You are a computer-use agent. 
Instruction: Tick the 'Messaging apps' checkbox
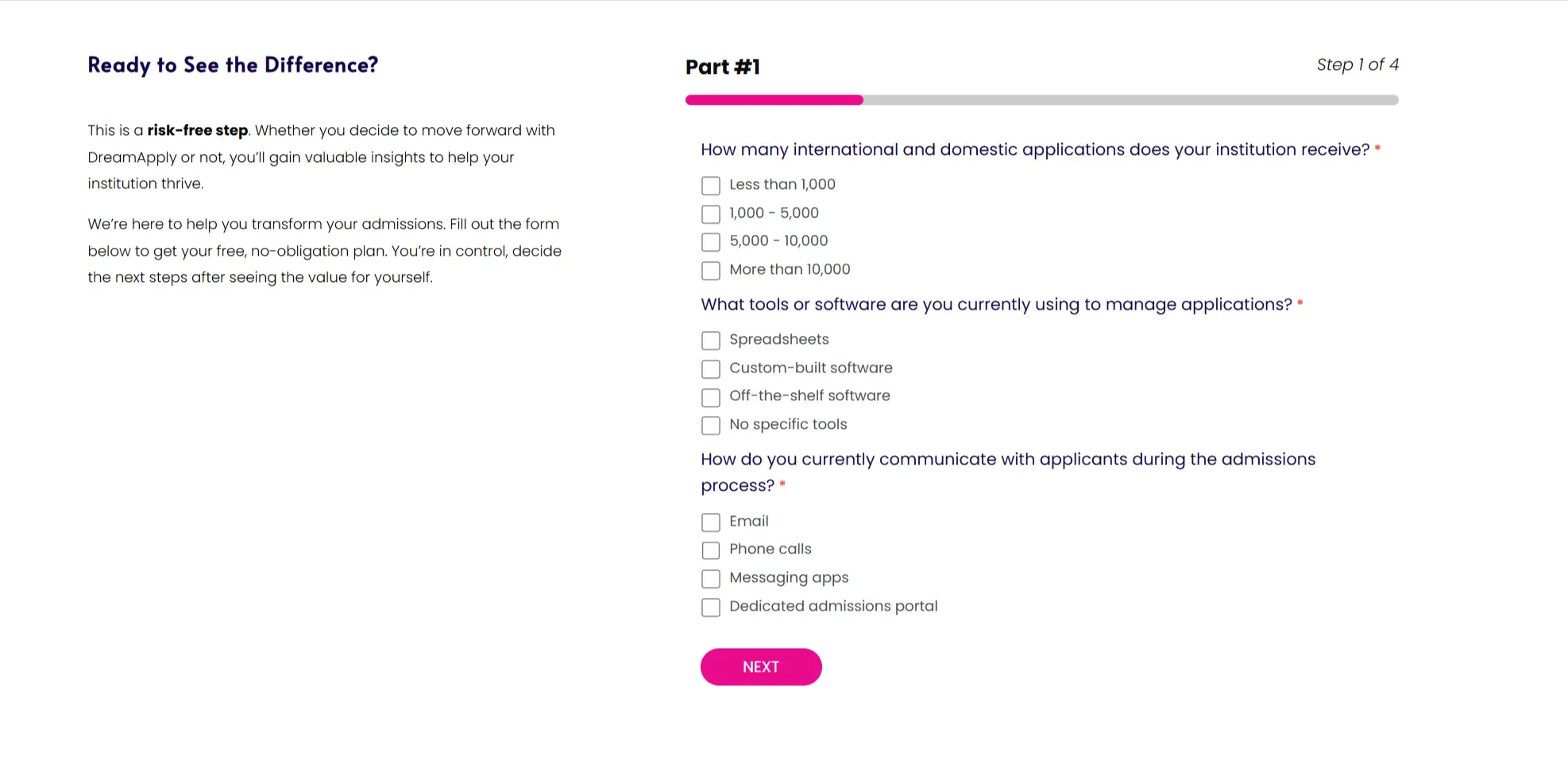(711, 579)
